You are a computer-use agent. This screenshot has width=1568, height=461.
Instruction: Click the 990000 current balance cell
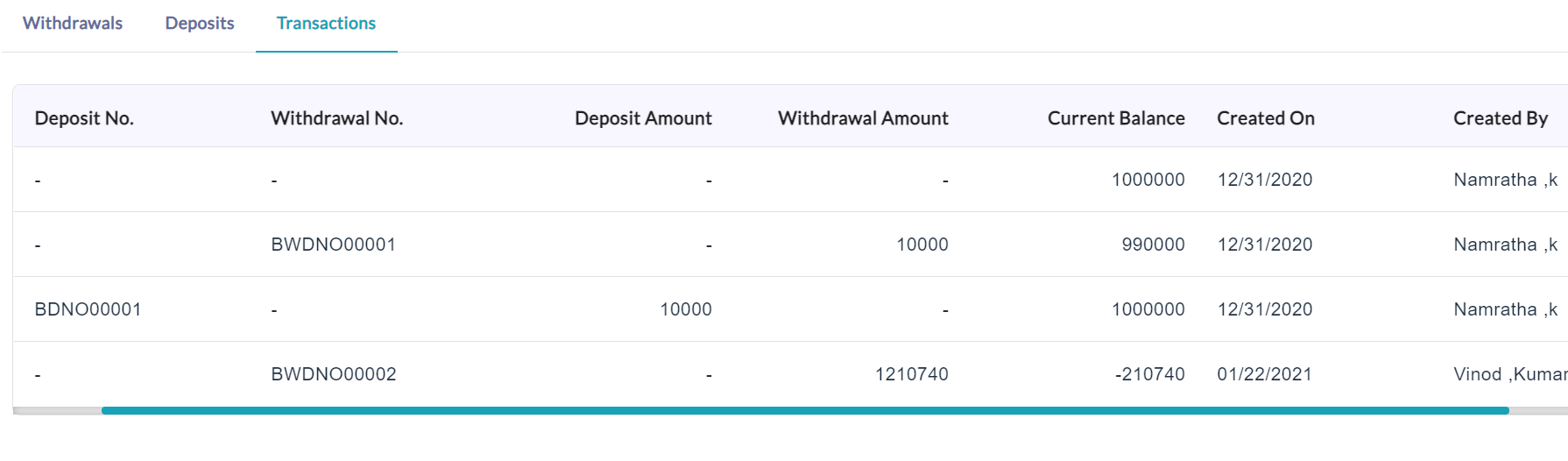[x=1154, y=245]
